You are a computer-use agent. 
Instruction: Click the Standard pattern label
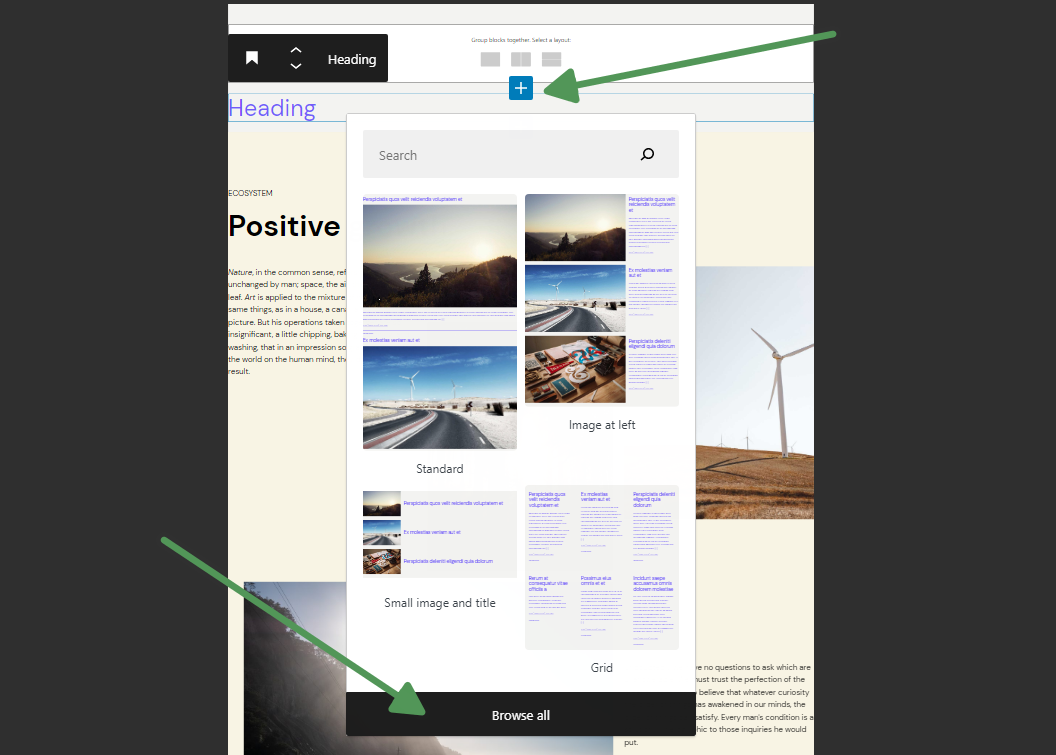tap(440, 469)
